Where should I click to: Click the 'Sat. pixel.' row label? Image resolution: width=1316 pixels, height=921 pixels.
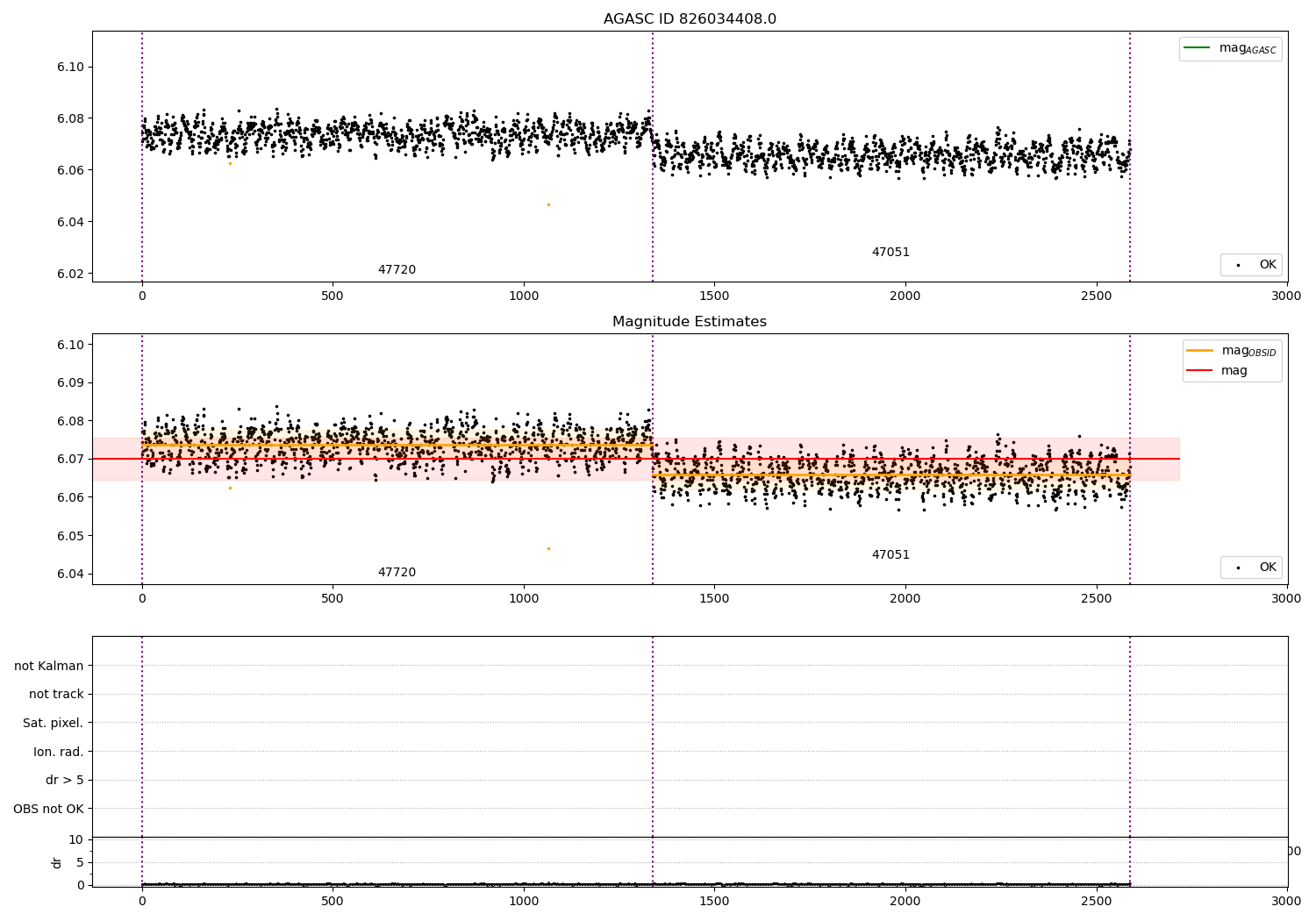click(54, 724)
